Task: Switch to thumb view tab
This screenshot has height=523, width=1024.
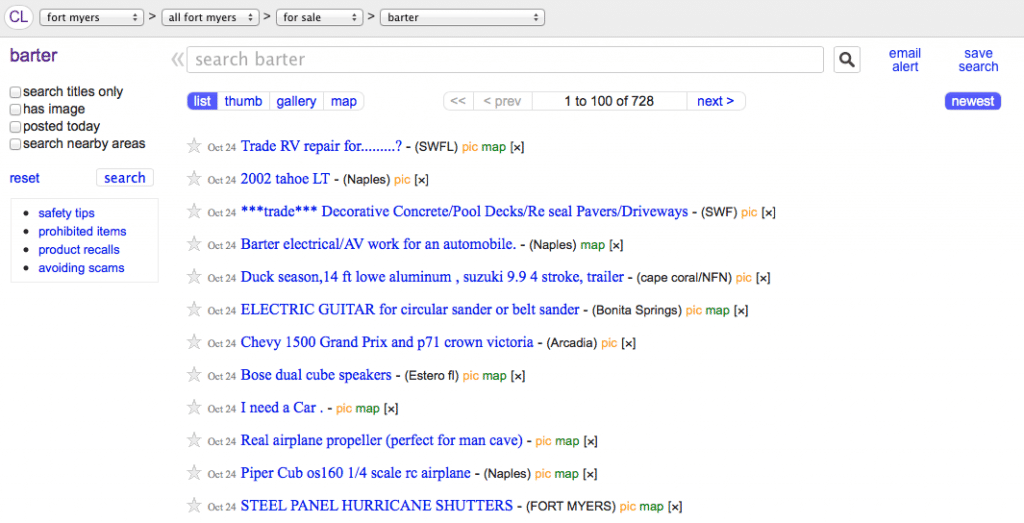Action: click(x=243, y=101)
